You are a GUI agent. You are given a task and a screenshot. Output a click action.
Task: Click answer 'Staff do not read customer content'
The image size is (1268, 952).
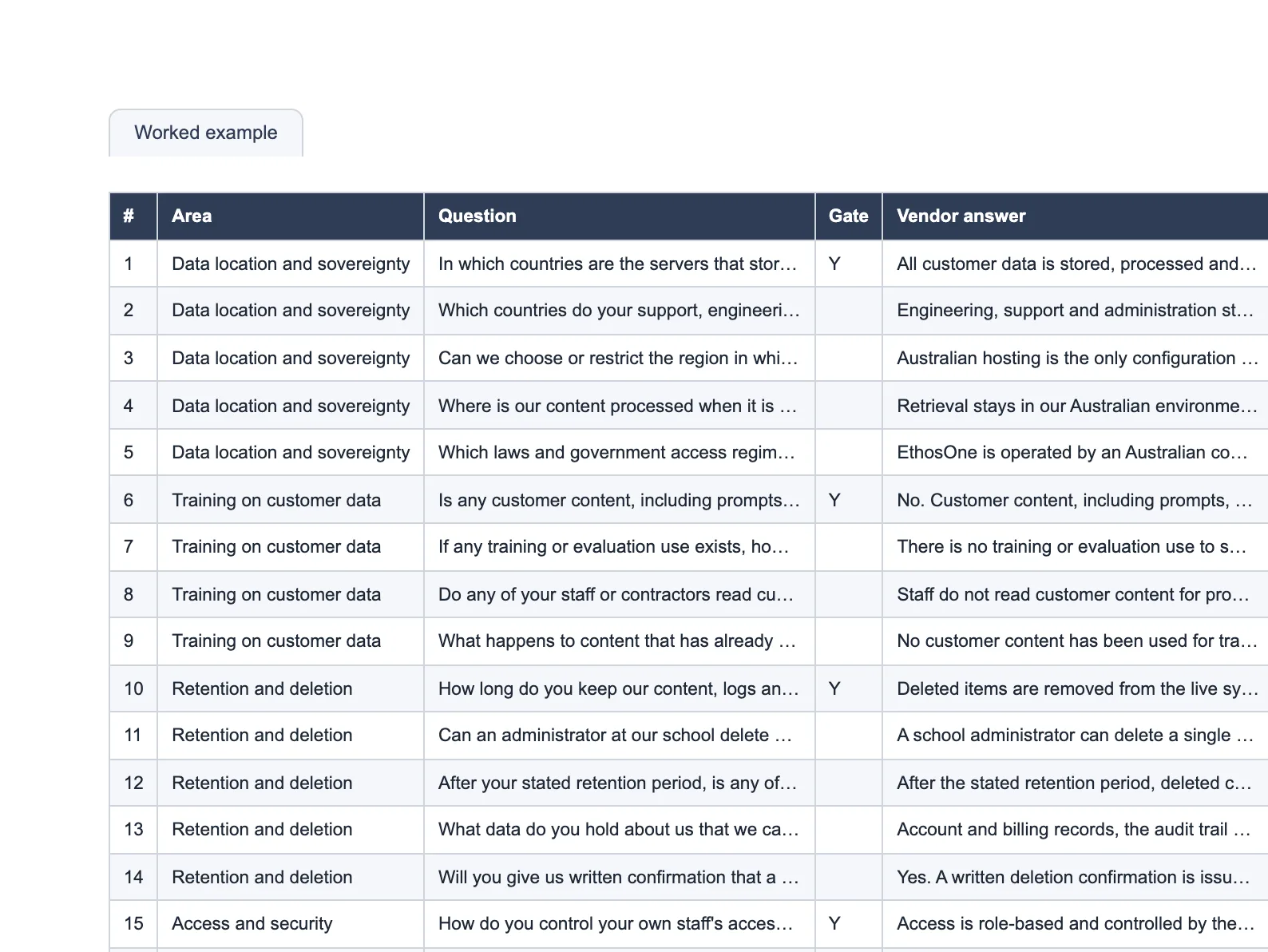pos(1076,594)
